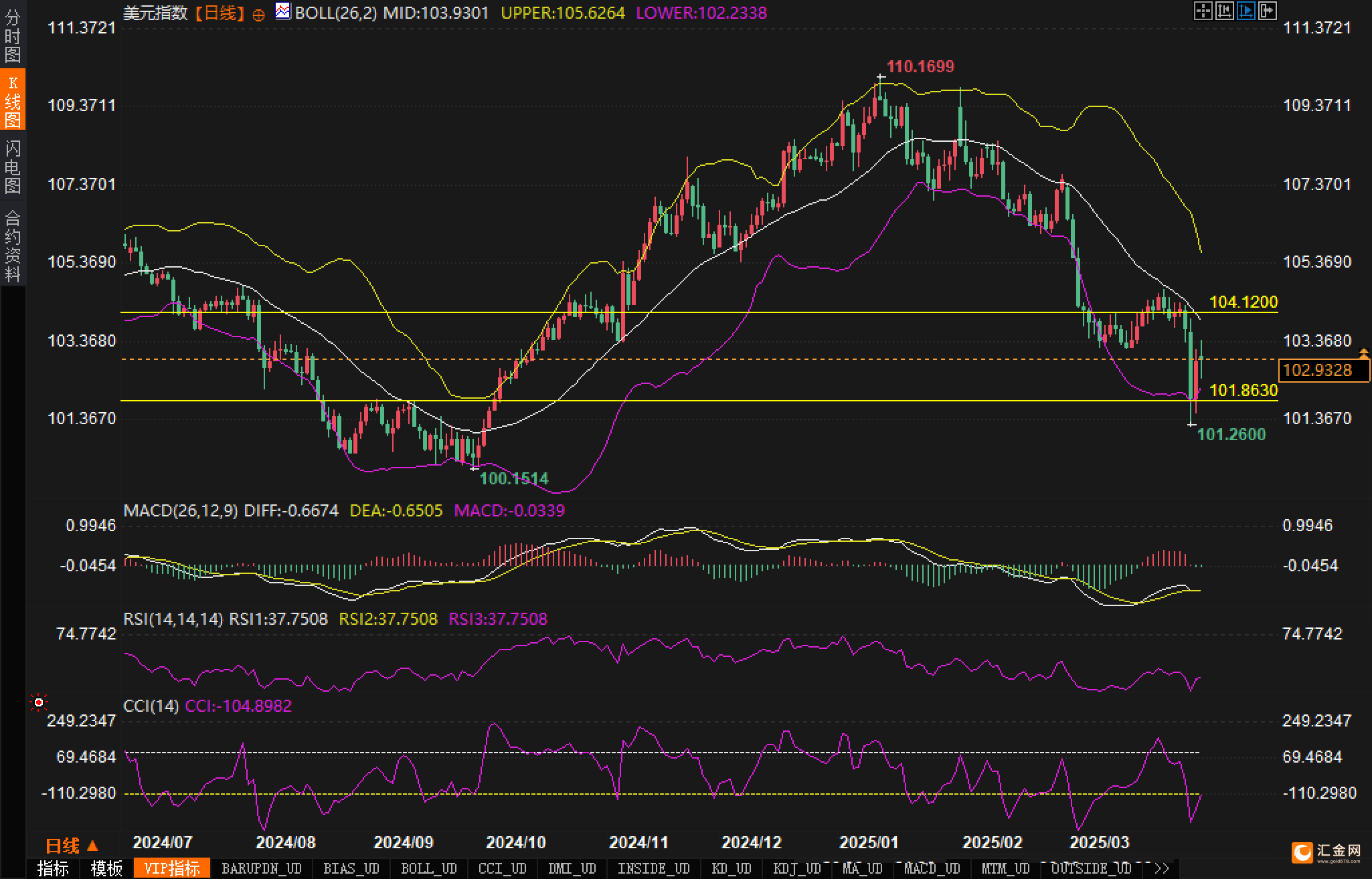Select BOLL_UD indicator
The width and height of the screenshot is (1372, 879).
click(x=429, y=868)
